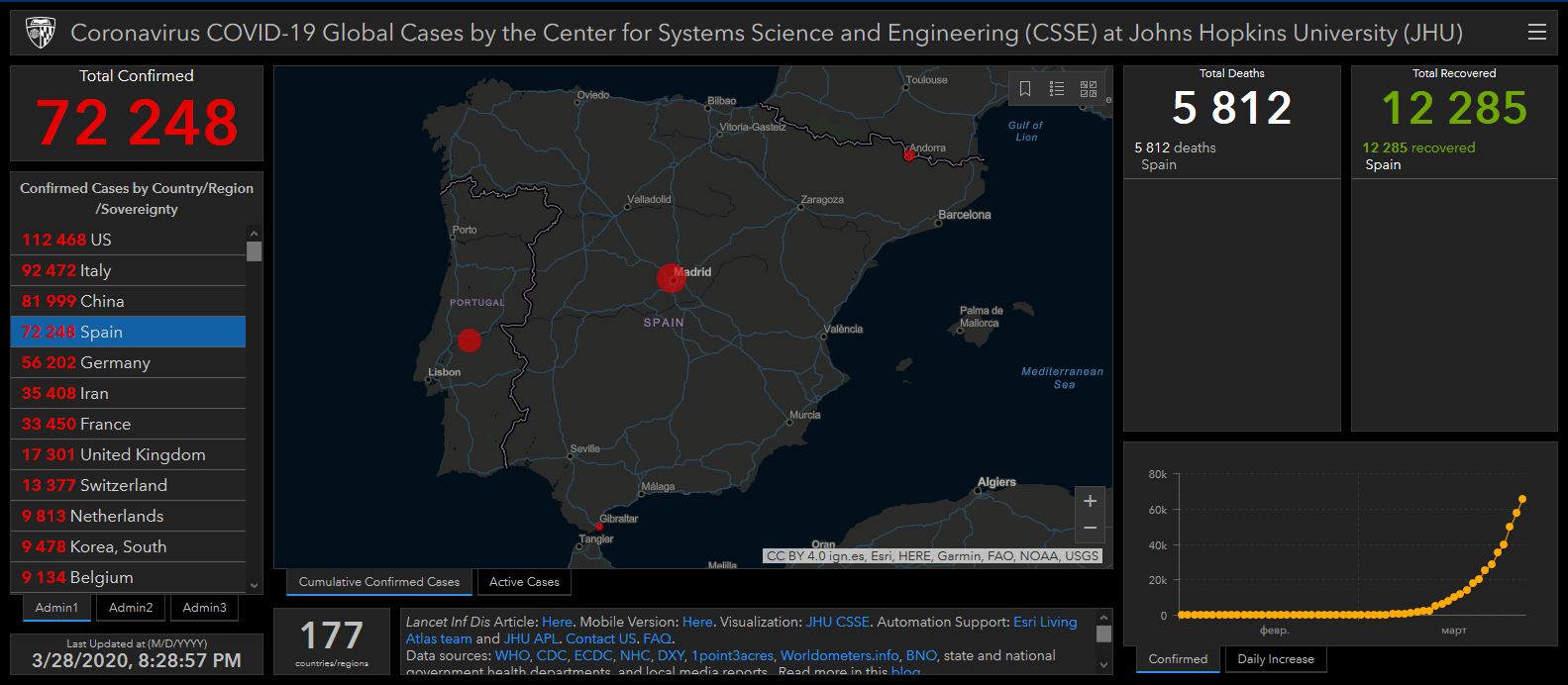Select Belgium in the country list
The width and height of the screenshot is (1568, 685).
128,577
